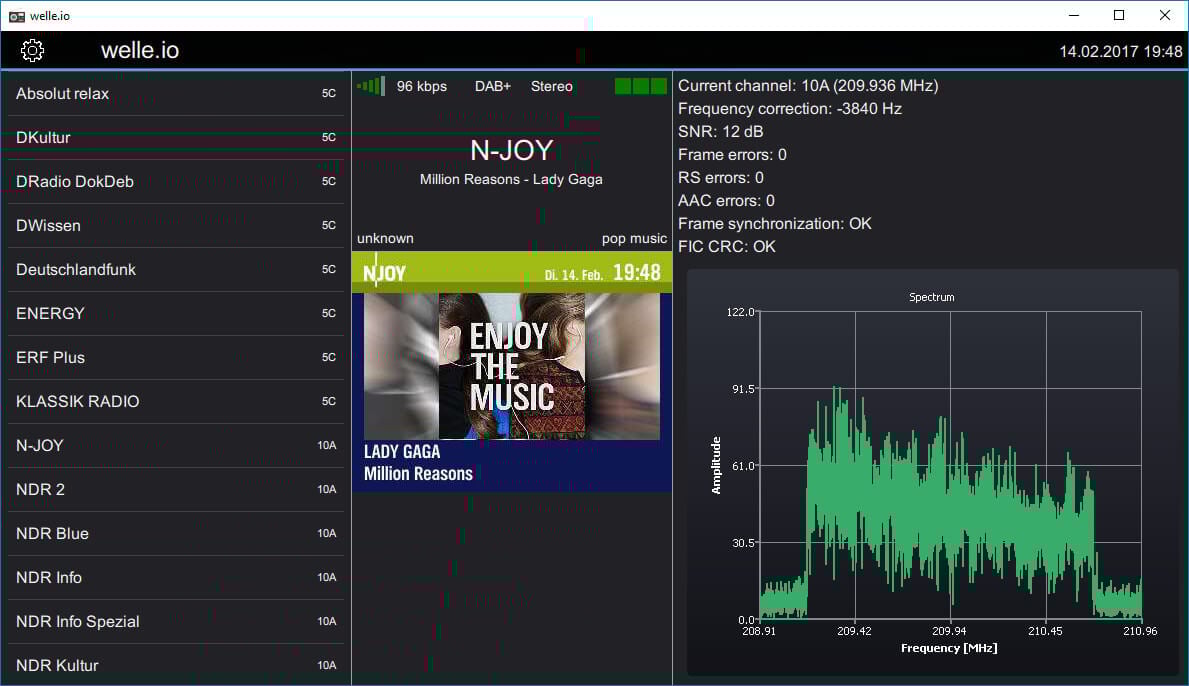Click the welle.io app icon in title bar

[x=17, y=16]
